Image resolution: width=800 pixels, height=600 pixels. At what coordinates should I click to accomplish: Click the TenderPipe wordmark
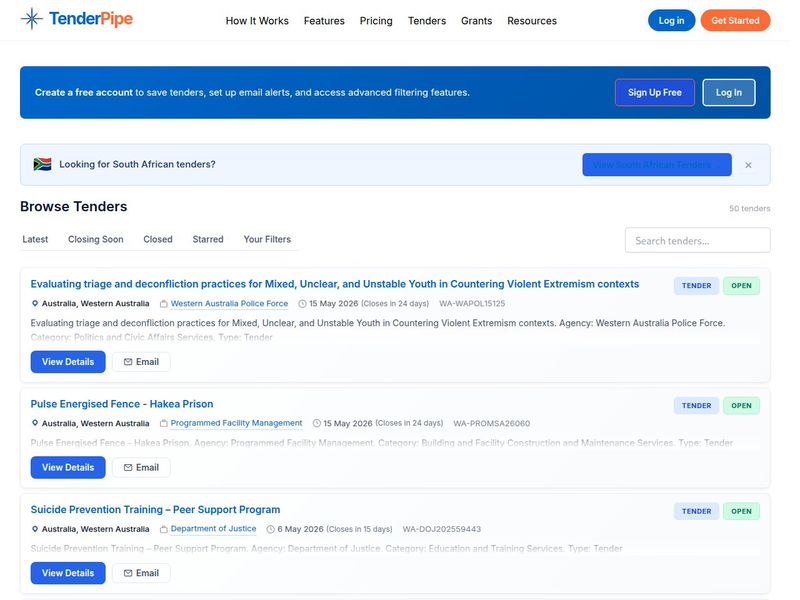(91, 19)
